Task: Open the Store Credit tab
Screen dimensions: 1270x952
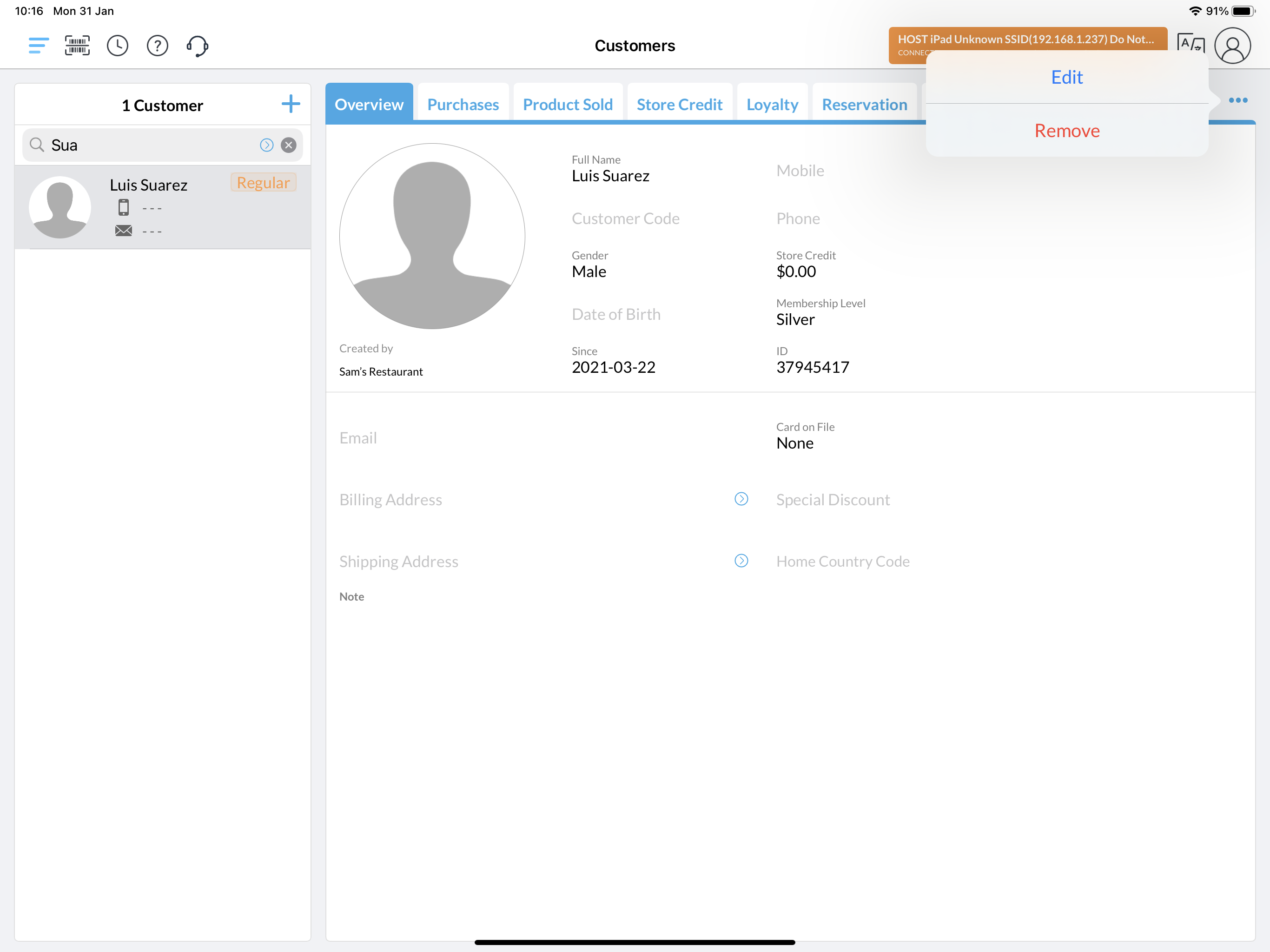Action: tap(679, 105)
